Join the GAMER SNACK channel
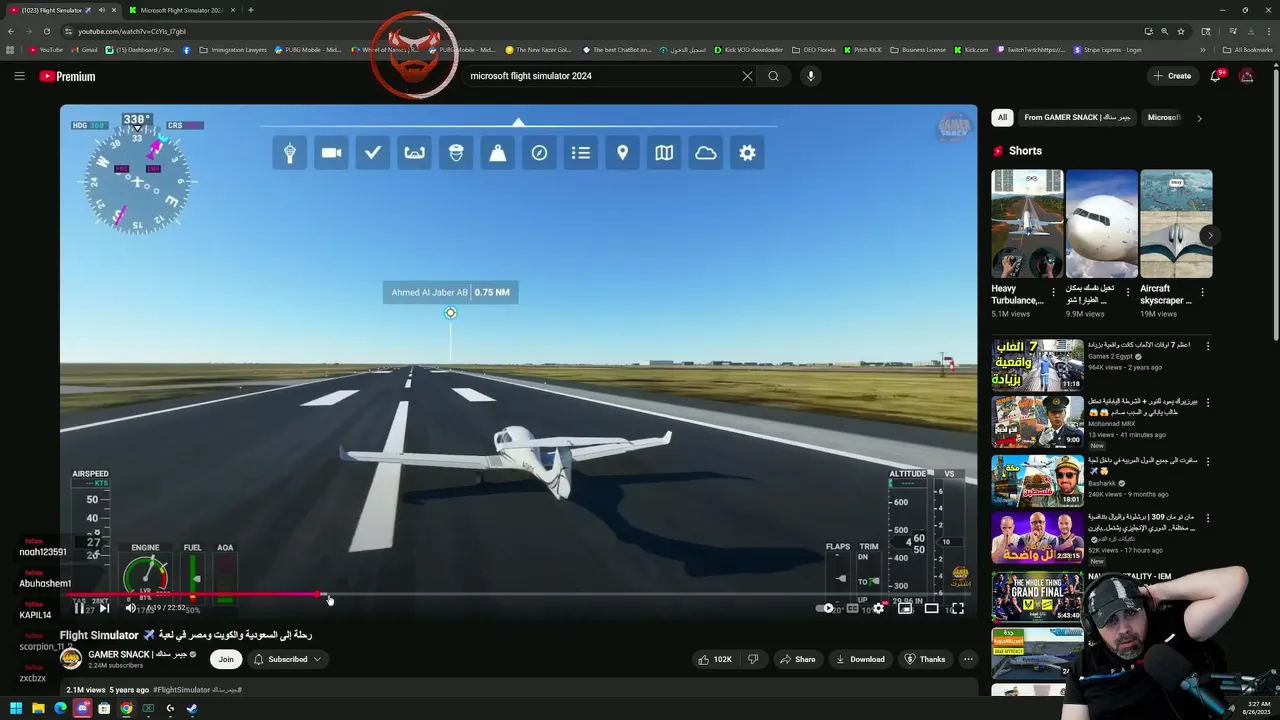Screen dimensions: 1280x720 click(x=226, y=659)
